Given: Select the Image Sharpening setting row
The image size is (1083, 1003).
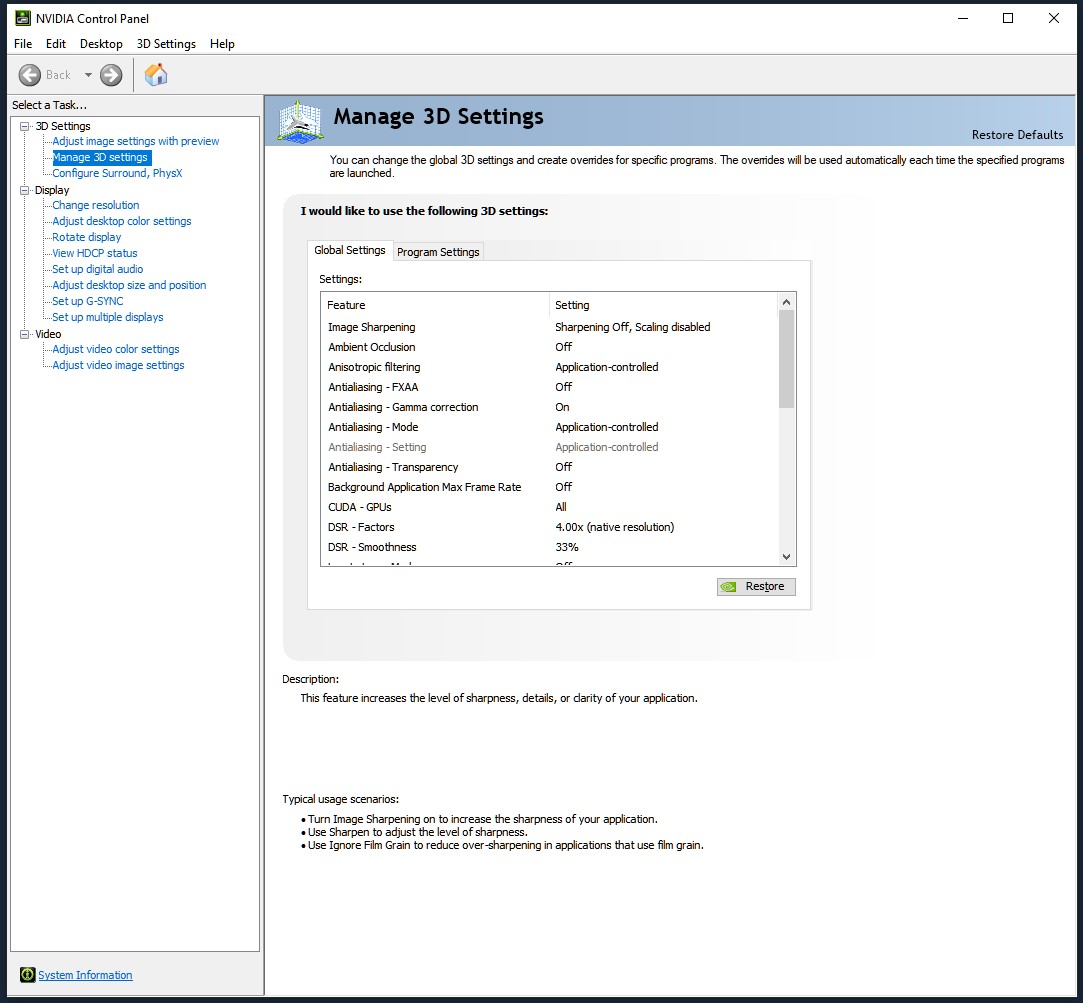Looking at the screenshot, I should pos(550,327).
